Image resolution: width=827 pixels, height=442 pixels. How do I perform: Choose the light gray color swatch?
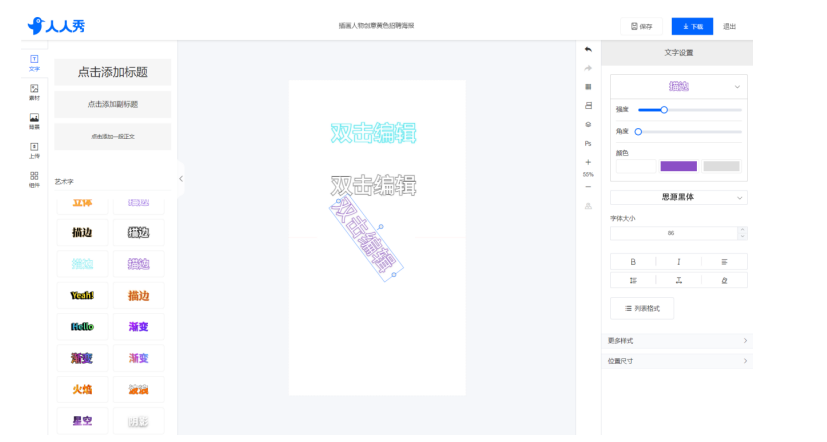(722, 166)
